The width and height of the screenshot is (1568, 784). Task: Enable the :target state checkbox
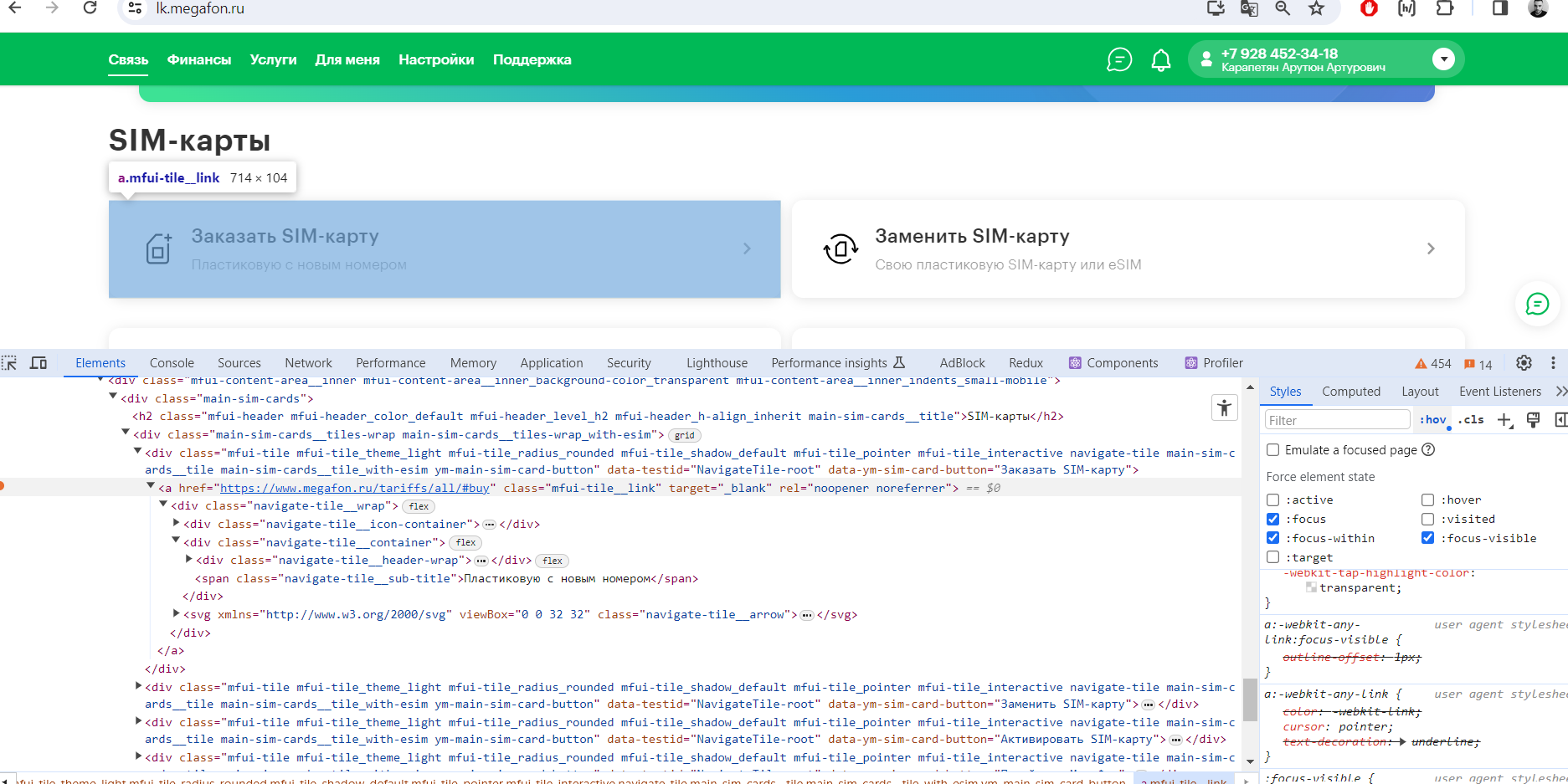click(1273, 557)
